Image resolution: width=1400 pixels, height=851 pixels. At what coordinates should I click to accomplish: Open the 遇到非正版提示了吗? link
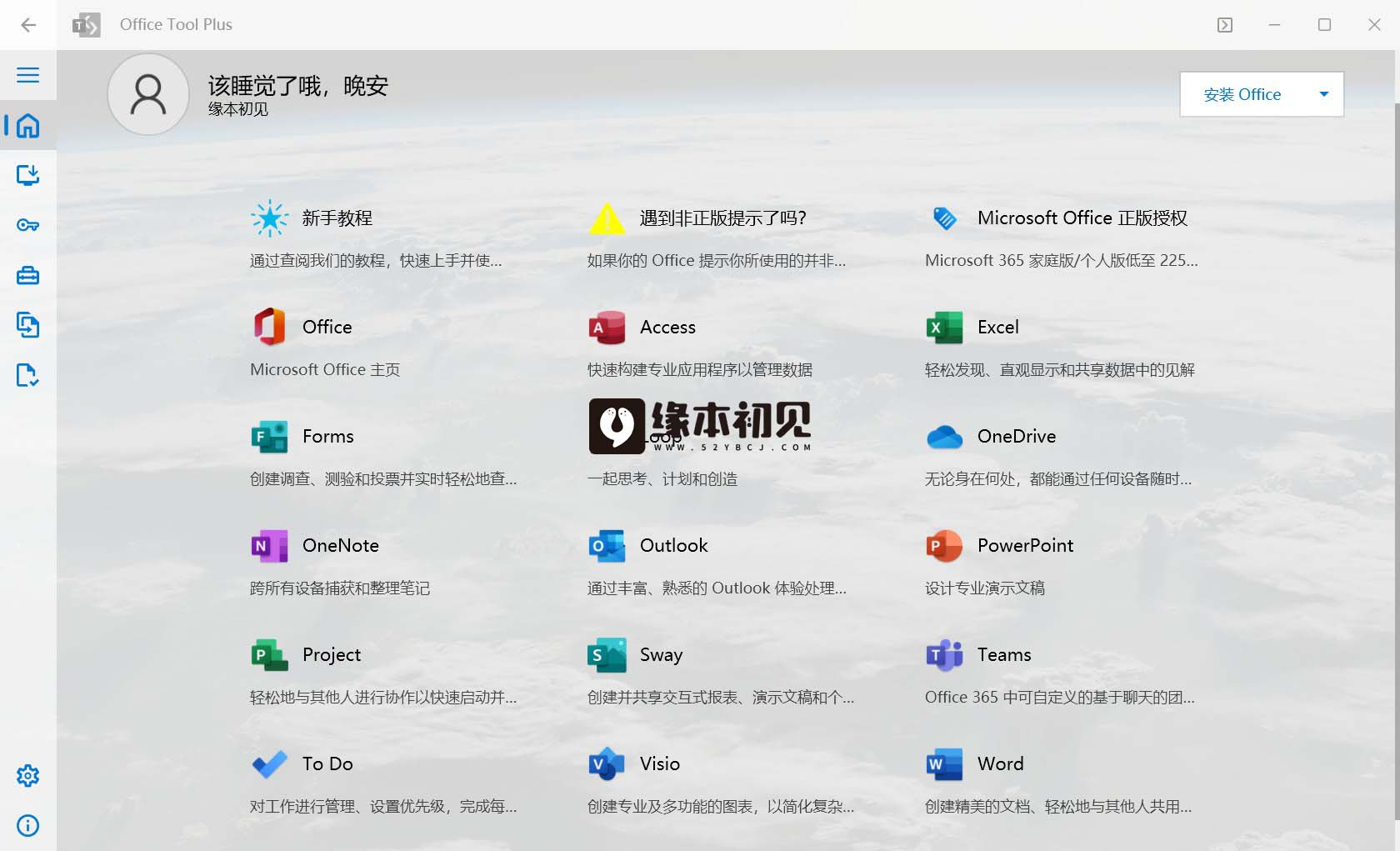[x=723, y=218]
